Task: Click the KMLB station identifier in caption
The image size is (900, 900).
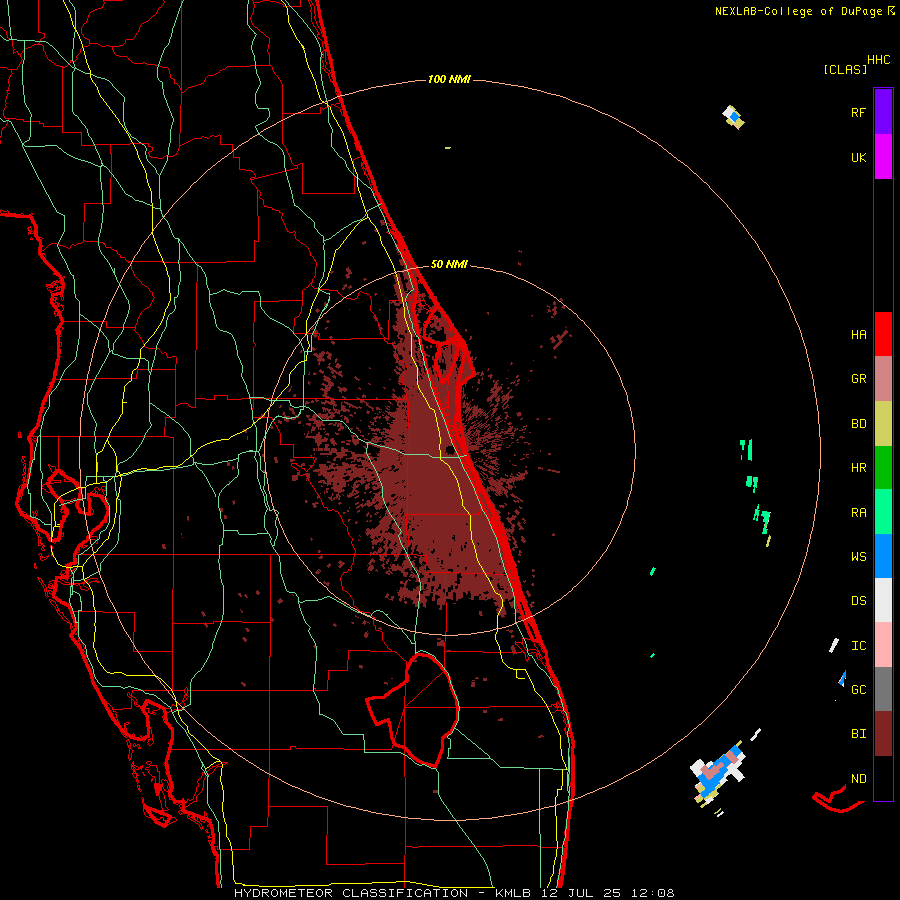Action: pos(511,893)
